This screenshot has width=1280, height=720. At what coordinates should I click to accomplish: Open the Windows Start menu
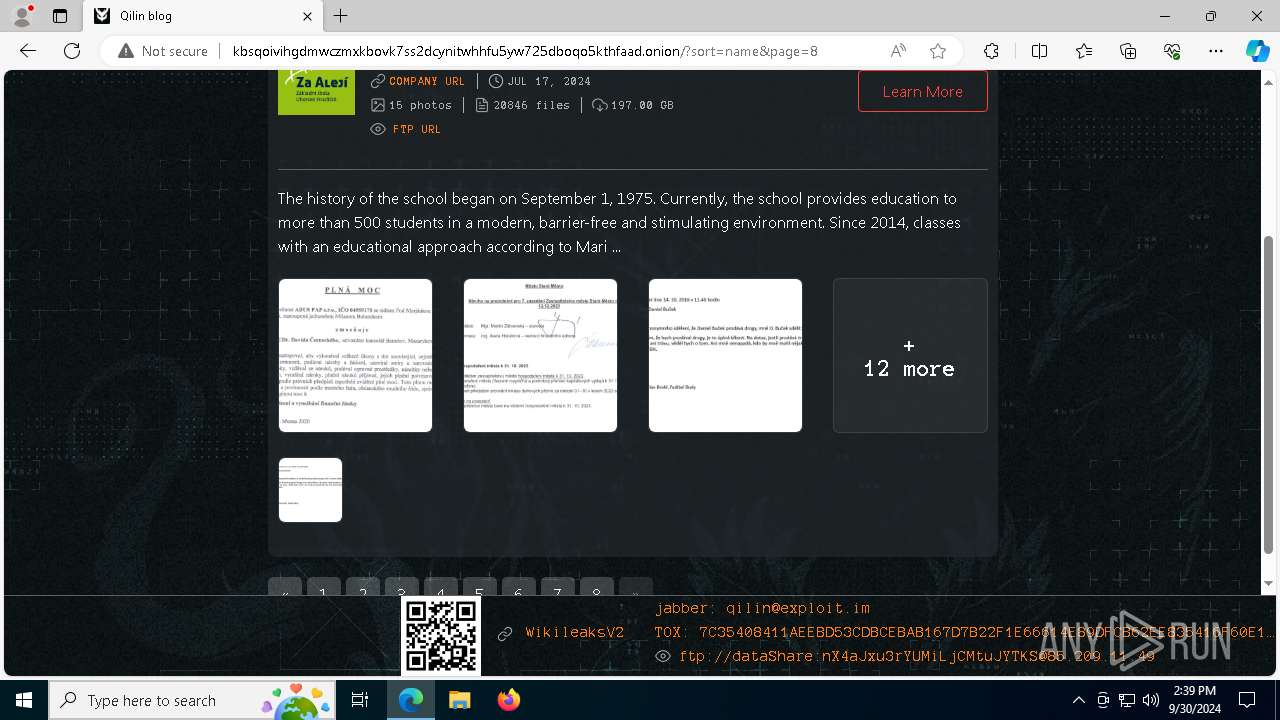[24, 700]
